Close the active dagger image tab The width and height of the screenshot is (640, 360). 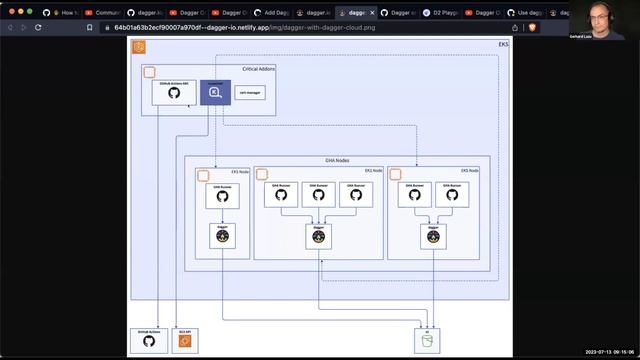372,13
